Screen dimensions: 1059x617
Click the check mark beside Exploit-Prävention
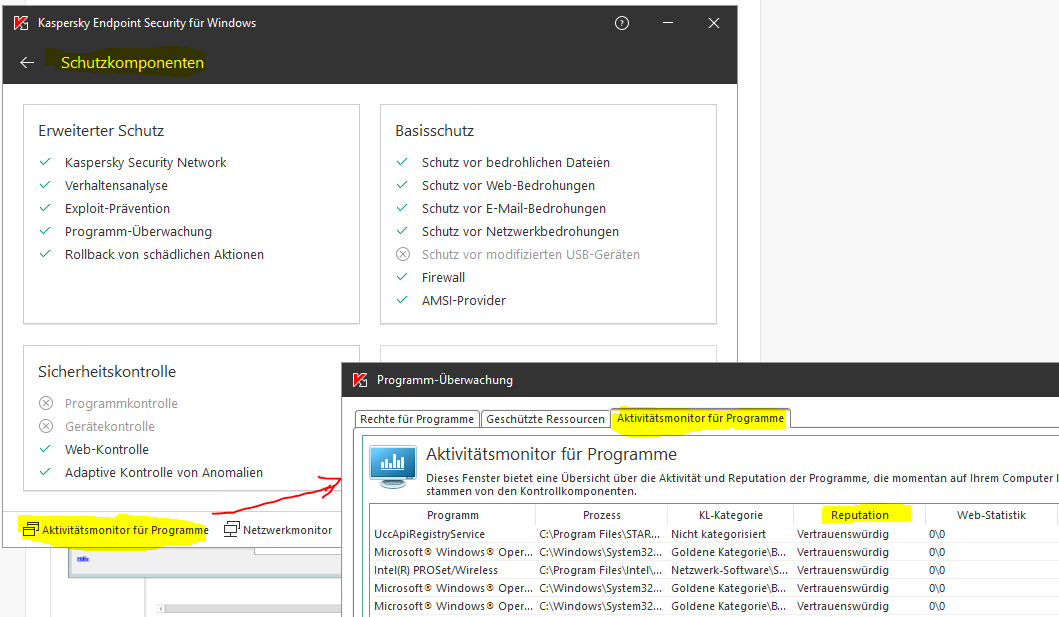[45, 208]
